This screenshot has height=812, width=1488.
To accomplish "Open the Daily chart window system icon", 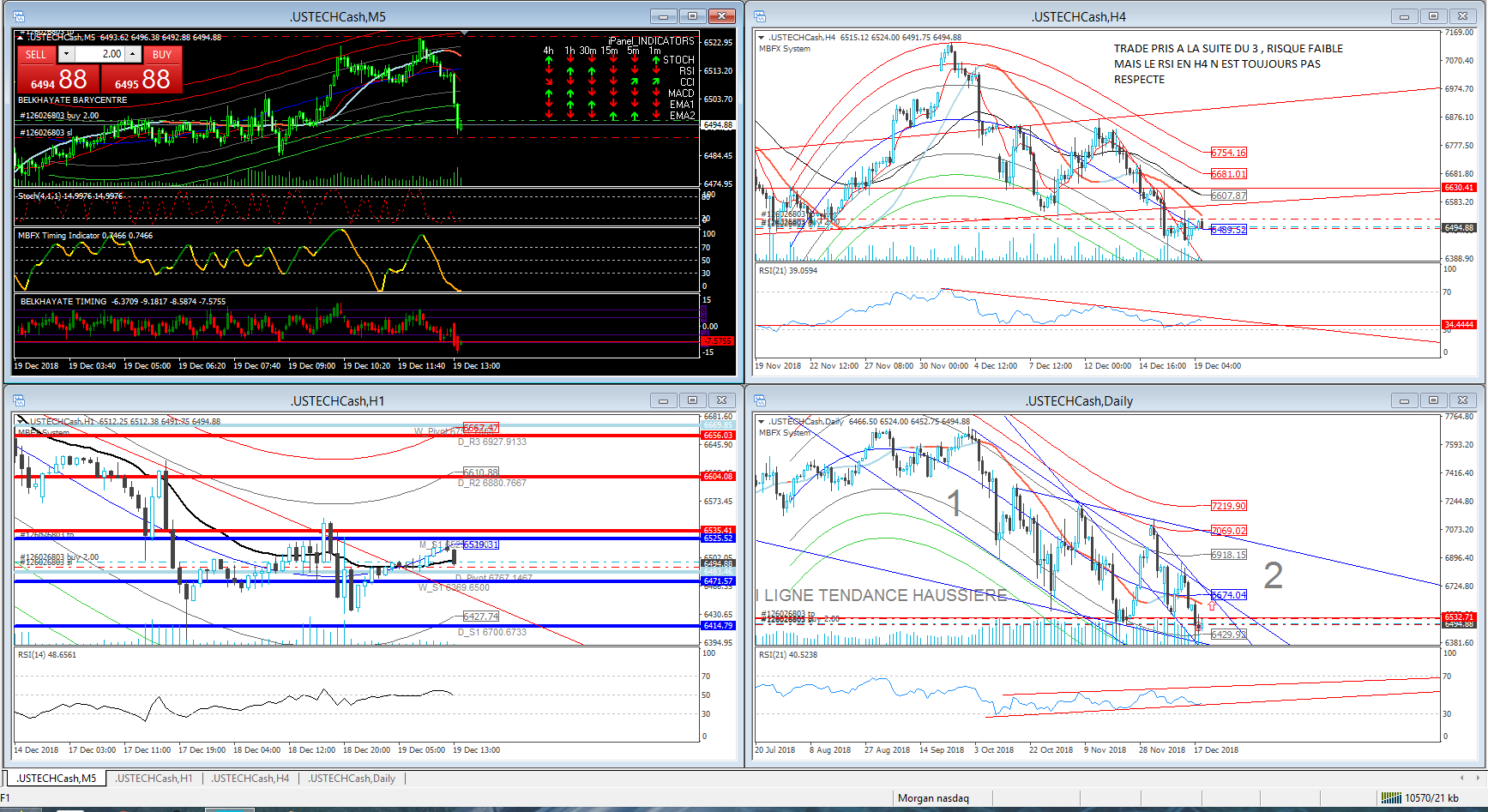I will point(761,400).
